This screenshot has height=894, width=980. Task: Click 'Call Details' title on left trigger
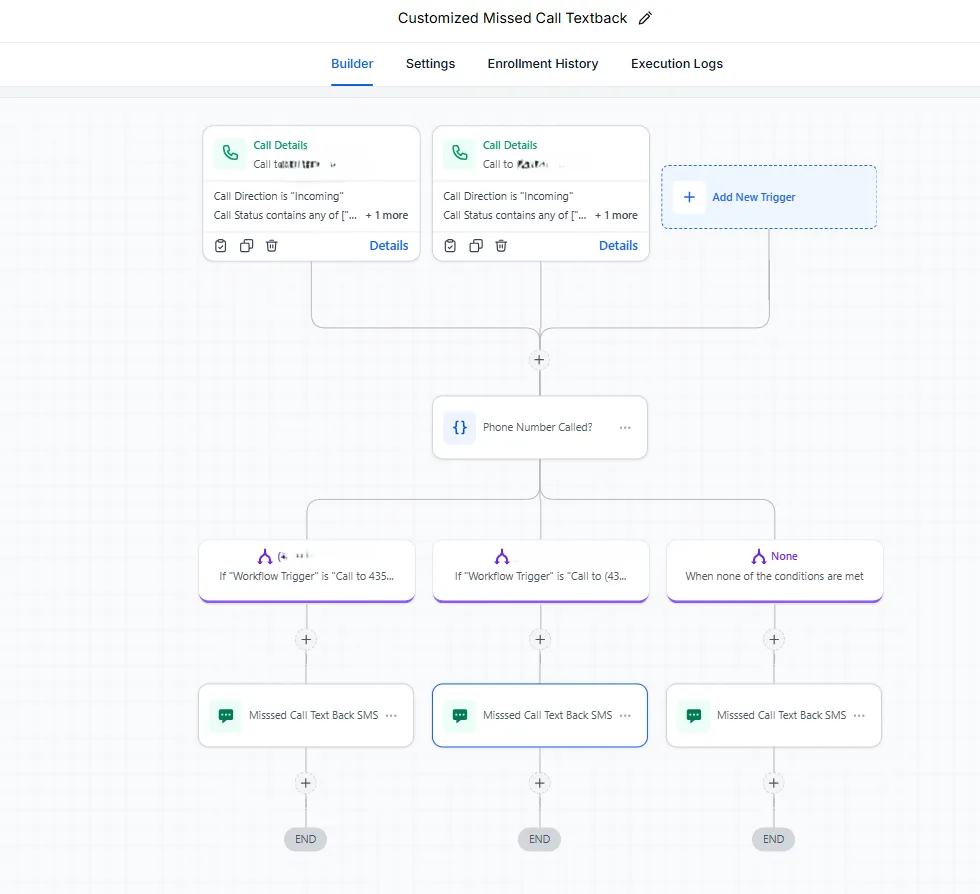280,145
